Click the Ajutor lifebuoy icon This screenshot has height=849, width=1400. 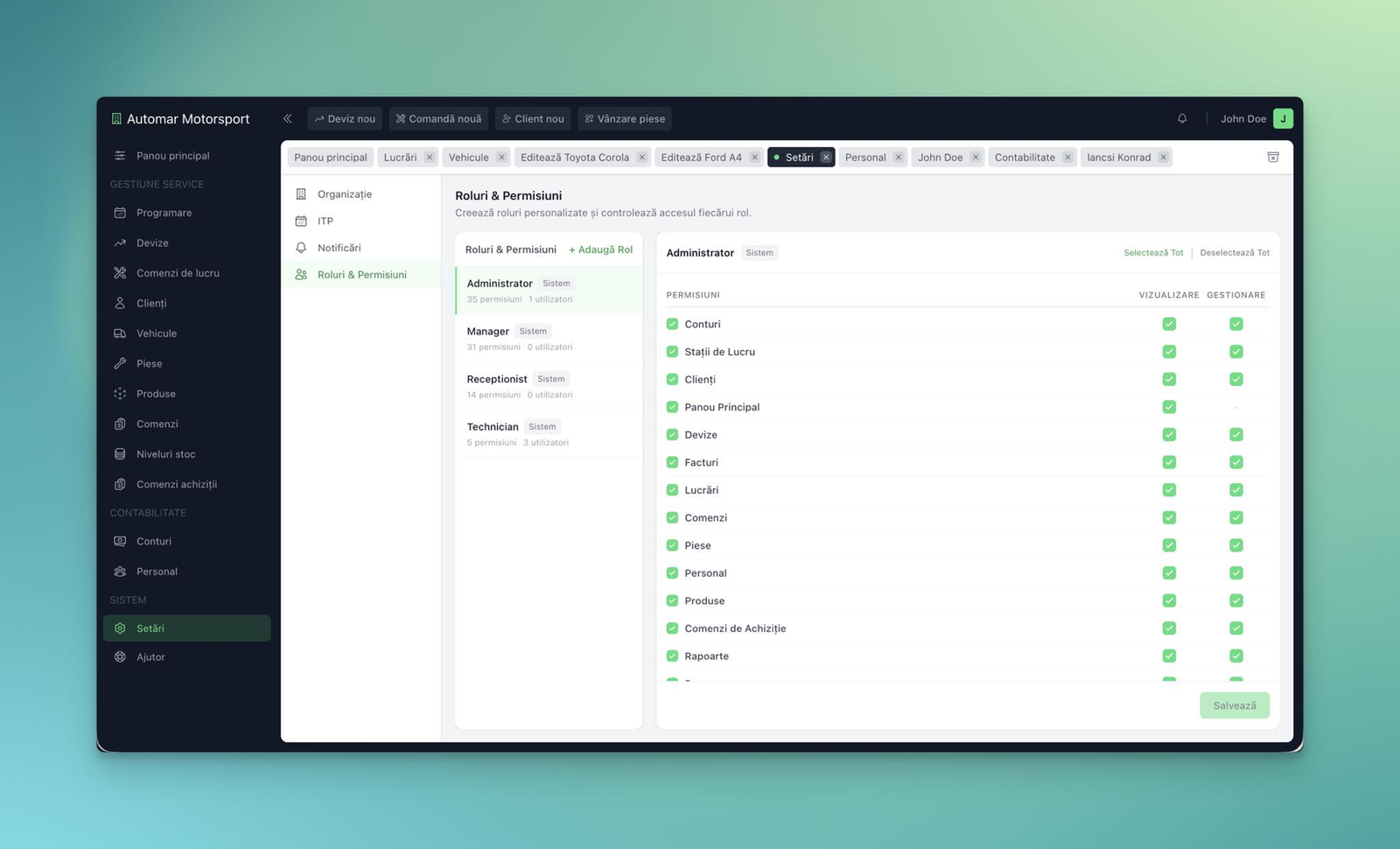[x=120, y=657]
